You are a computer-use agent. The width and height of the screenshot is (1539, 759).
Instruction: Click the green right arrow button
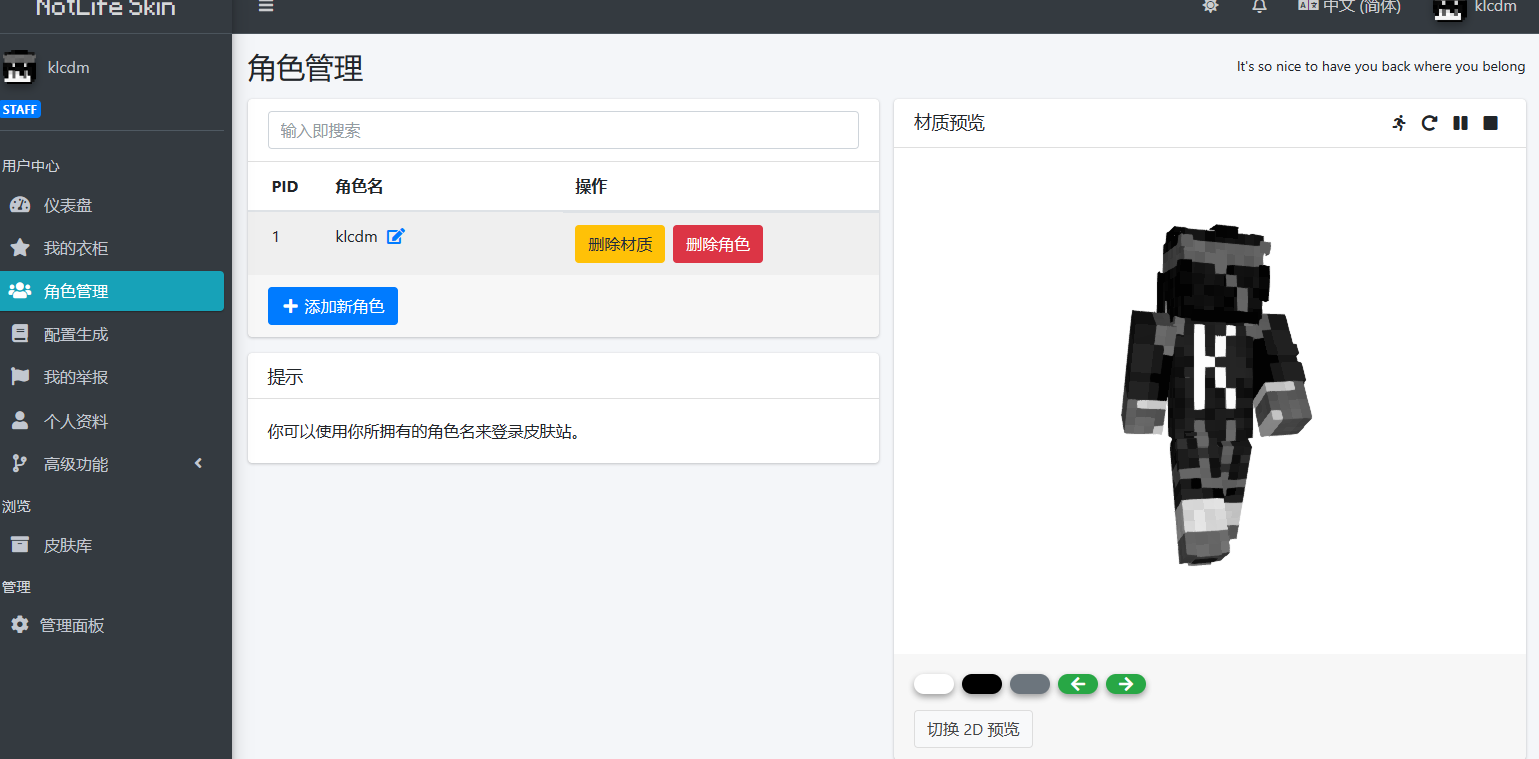point(1126,684)
